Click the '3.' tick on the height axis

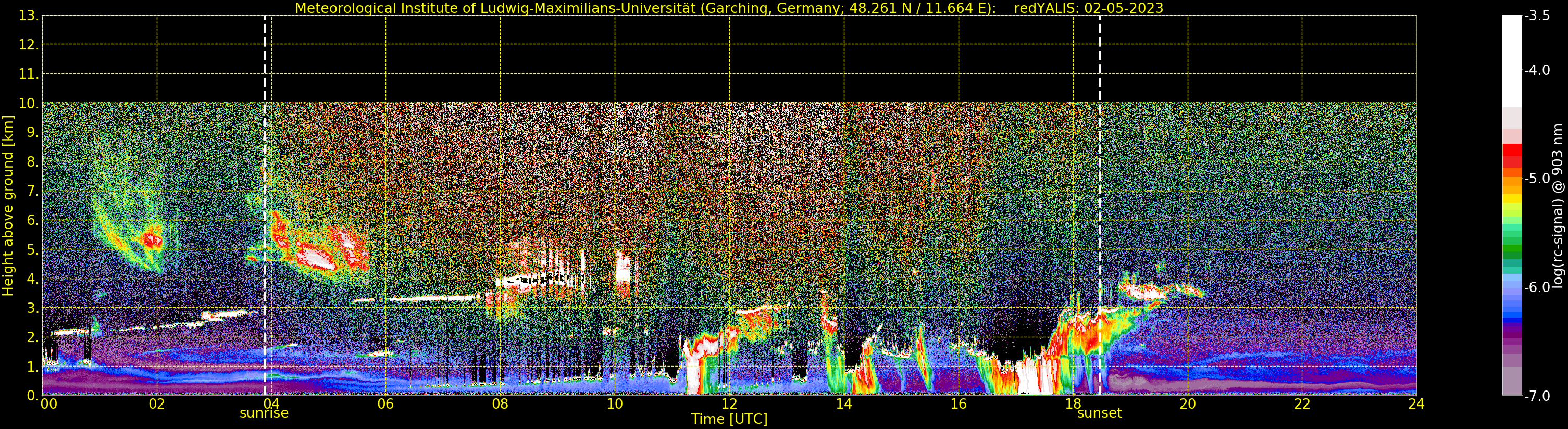click(x=33, y=308)
